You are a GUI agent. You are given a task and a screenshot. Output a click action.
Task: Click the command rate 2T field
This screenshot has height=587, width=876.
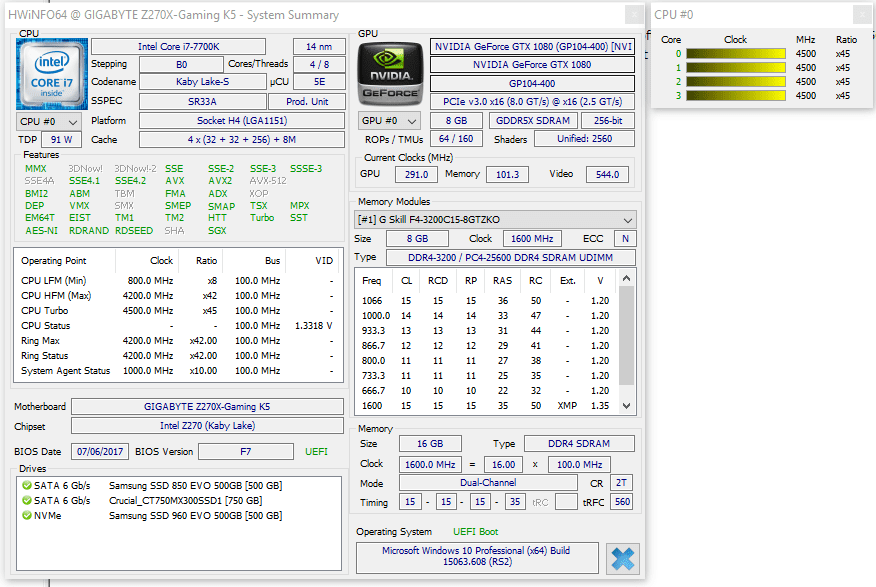622,483
